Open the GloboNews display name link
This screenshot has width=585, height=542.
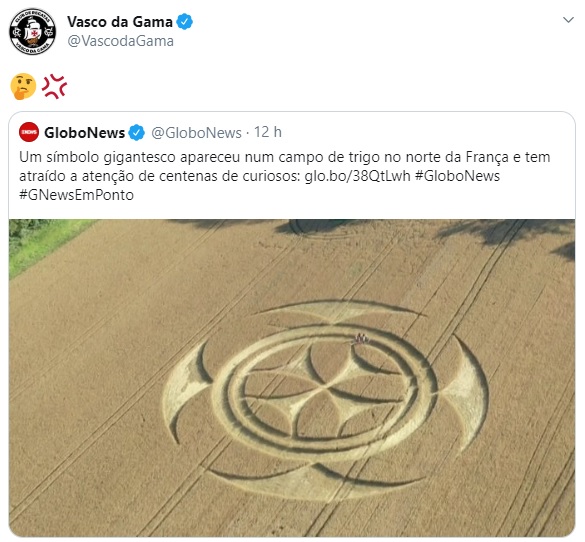pos(84,132)
